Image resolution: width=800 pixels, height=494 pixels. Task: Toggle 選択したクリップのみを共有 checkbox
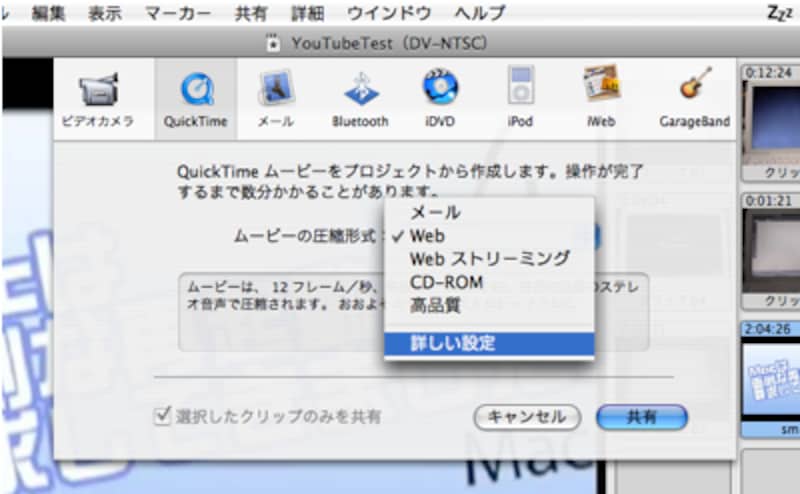tap(162, 416)
